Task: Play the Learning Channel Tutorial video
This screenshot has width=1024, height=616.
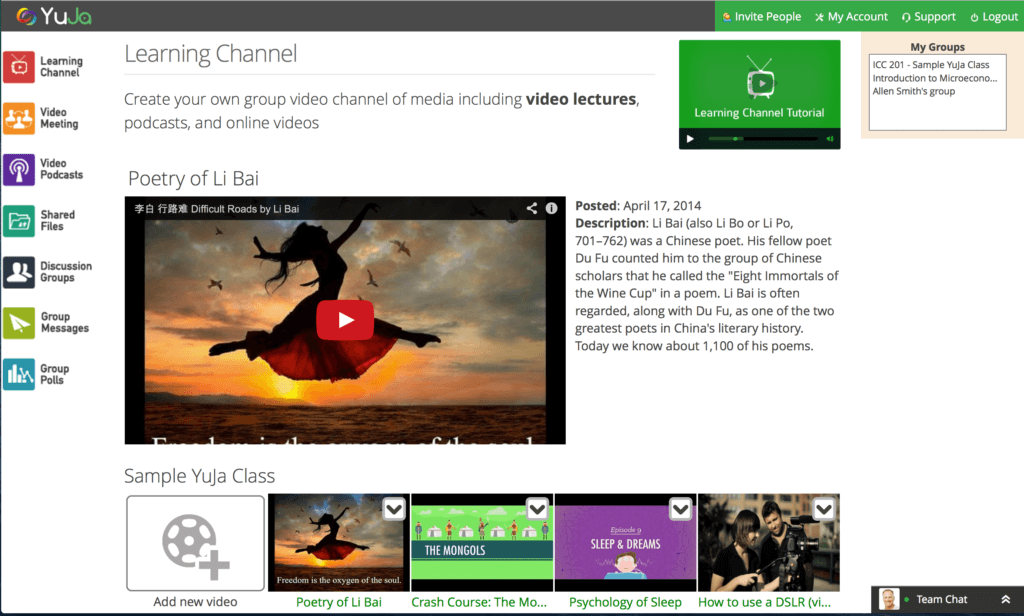Action: coord(690,139)
